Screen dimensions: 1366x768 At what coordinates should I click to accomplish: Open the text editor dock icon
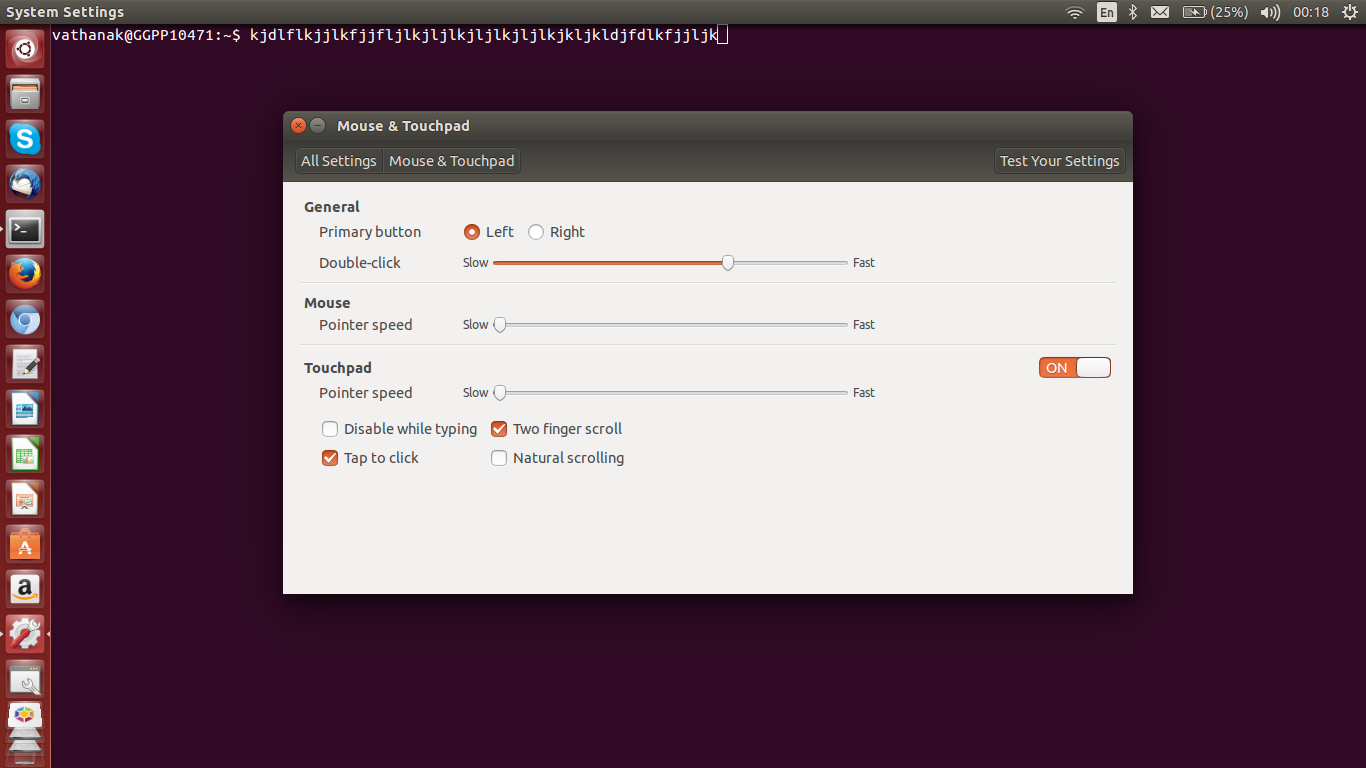pos(25,365)
